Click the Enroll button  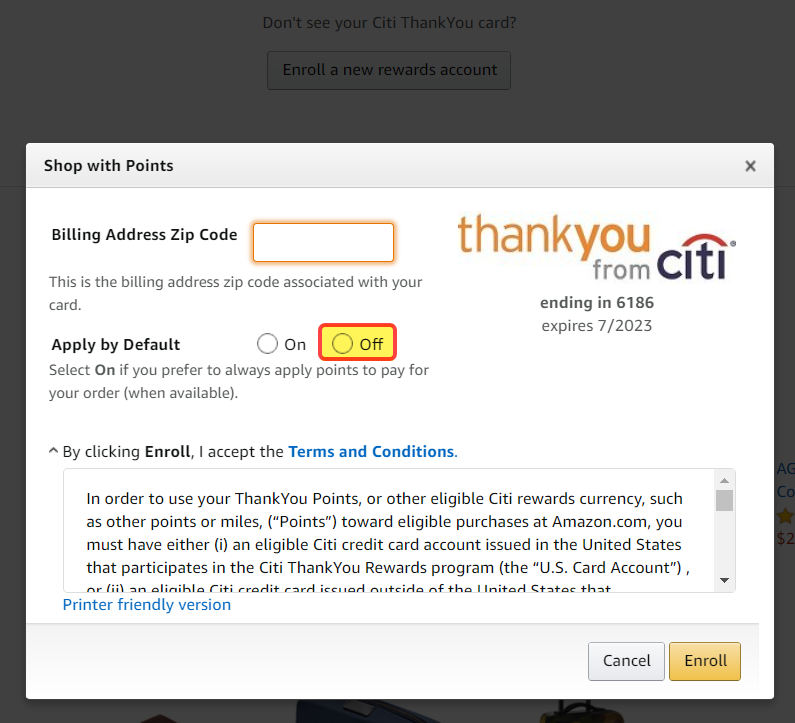click(705, 661)
